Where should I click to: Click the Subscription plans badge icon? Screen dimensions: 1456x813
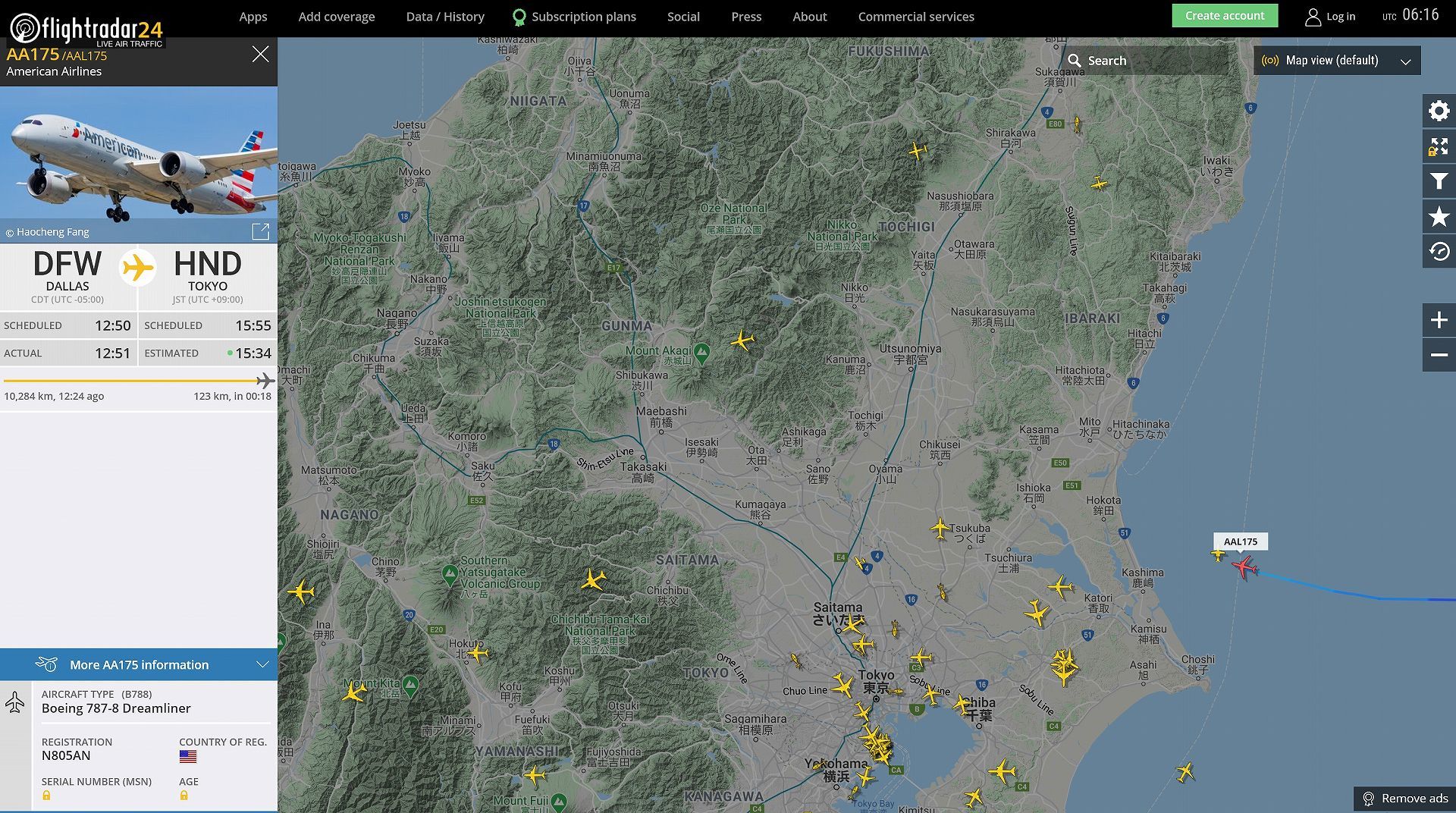(519, 17)
